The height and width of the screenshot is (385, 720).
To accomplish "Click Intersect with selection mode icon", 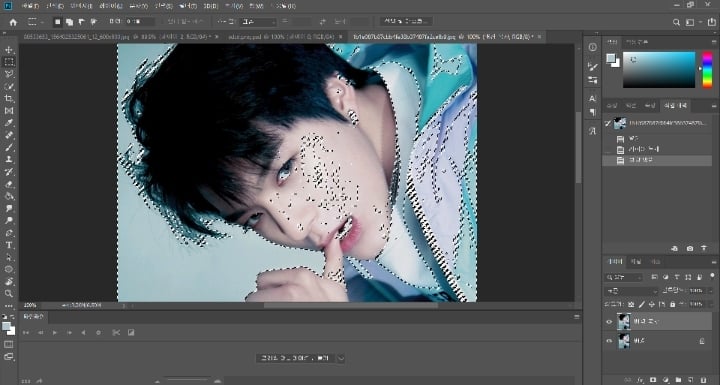I will pyautogui.click(x=94, y=22).
